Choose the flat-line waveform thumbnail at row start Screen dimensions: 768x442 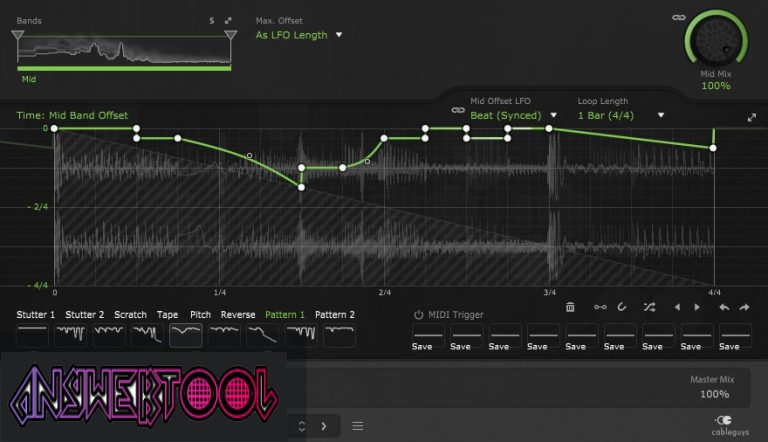tap(32, 335)
